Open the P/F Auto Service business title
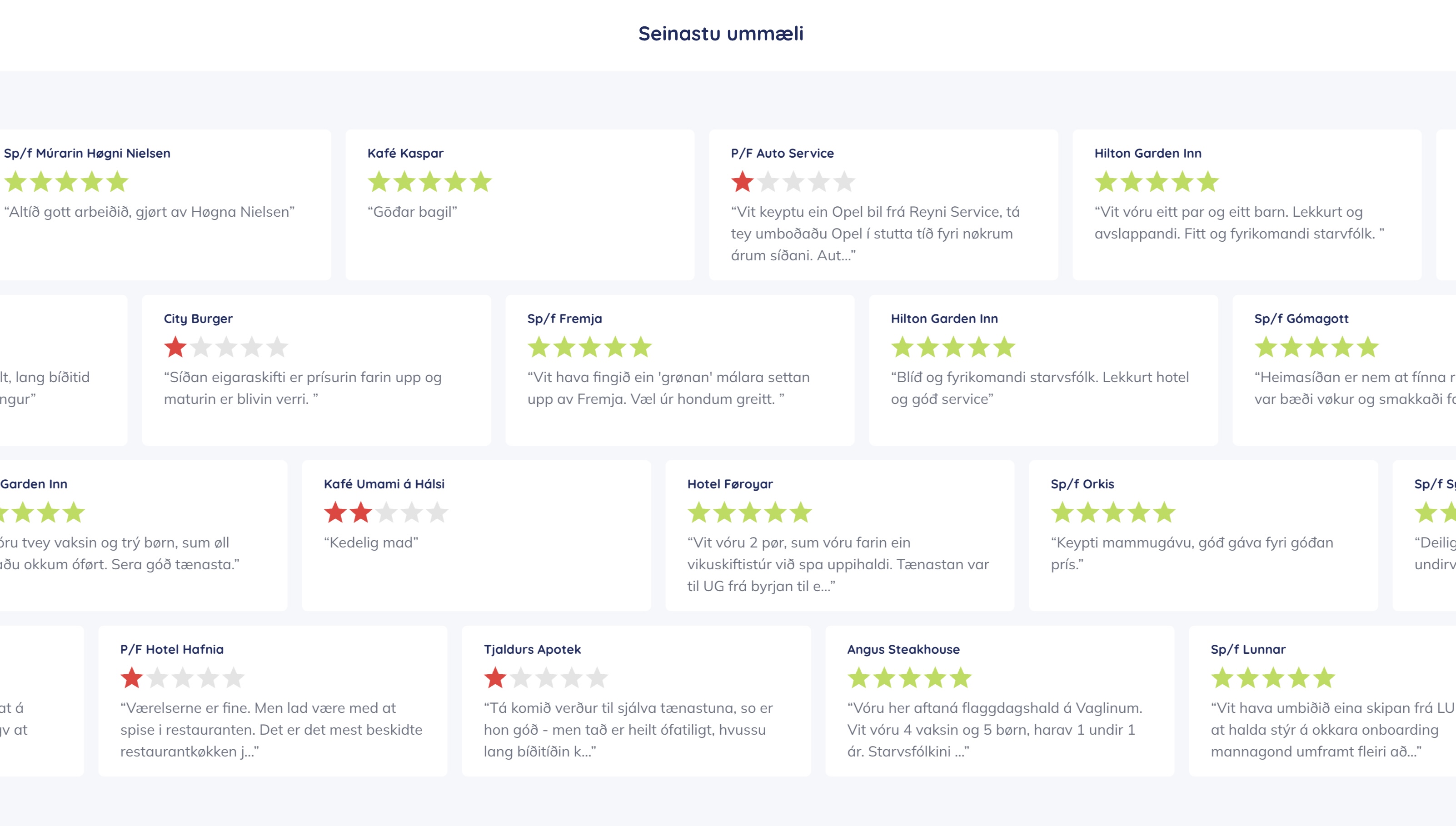This screenshot has height=826, width=1456. [x=782, y=153]
